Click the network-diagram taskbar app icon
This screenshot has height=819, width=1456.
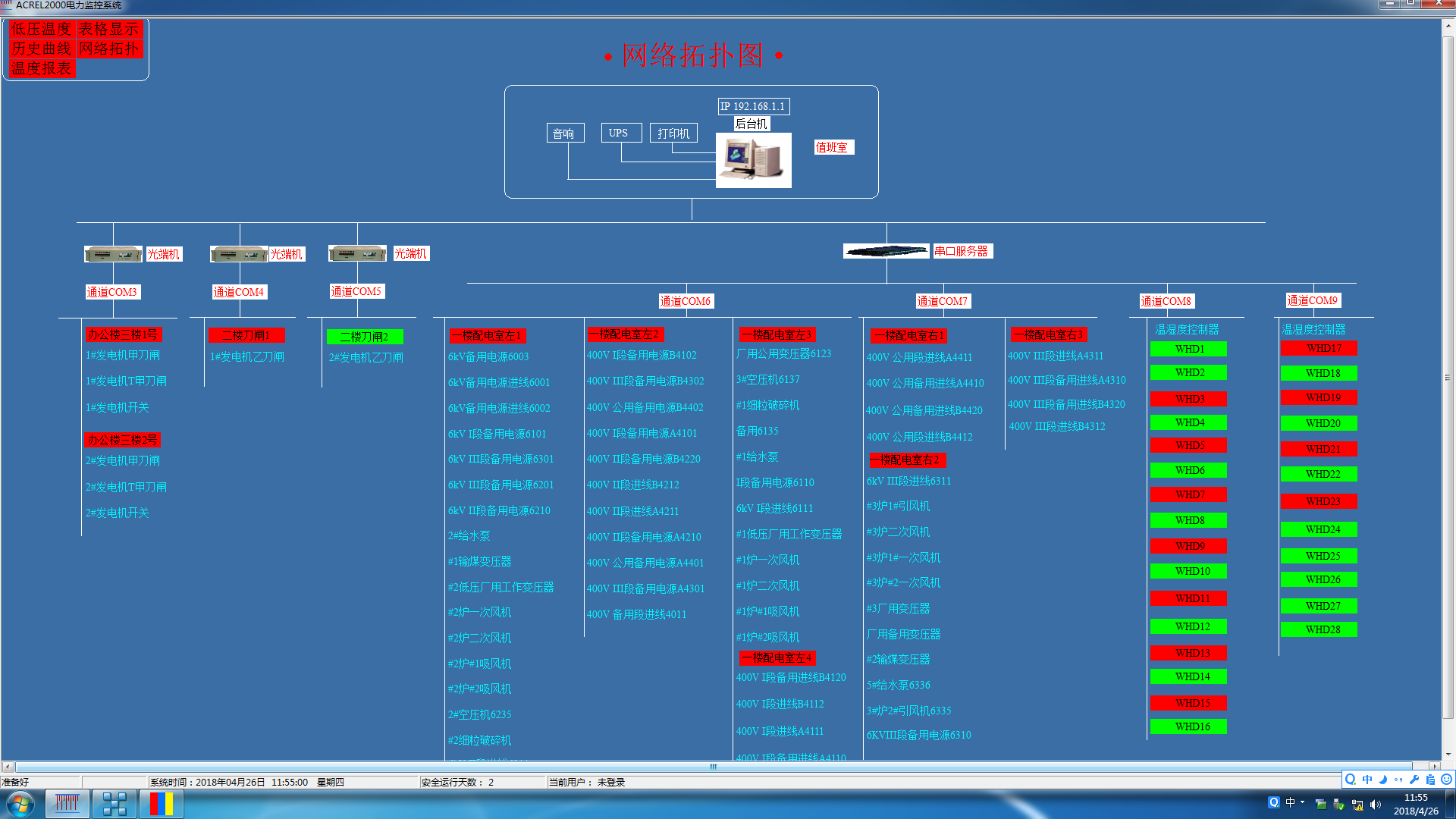(x=114, y=804)
